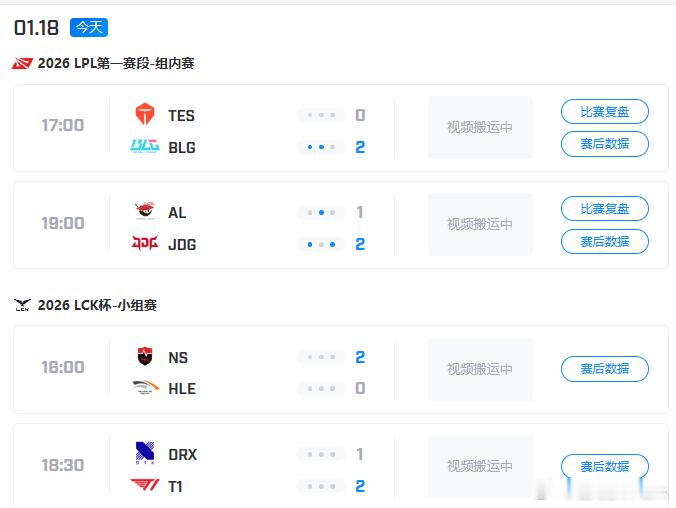This screenshot has width=676, height=508.
Task: Open 赛后数据 for TES vs BLG
Action: tap(605, 144)
